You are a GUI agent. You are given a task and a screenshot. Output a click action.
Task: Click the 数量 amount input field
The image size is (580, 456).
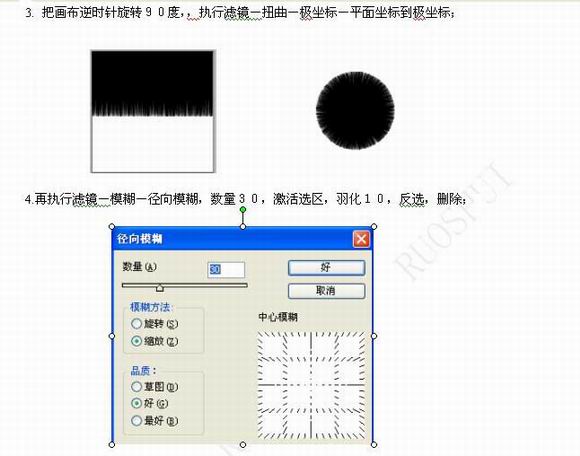(x=226, y=270)
